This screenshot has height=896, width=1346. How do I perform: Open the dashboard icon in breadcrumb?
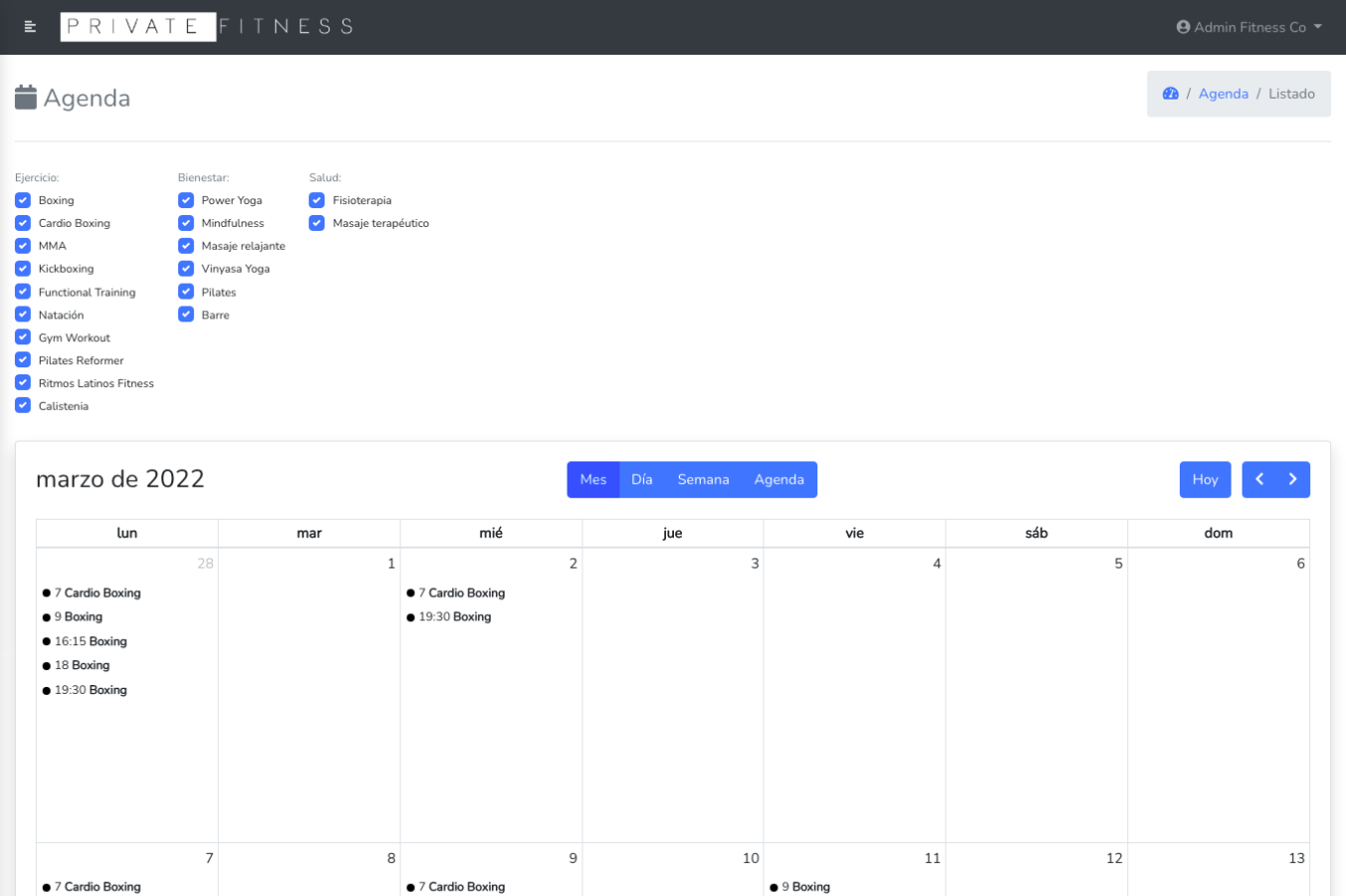[1170, 94]
